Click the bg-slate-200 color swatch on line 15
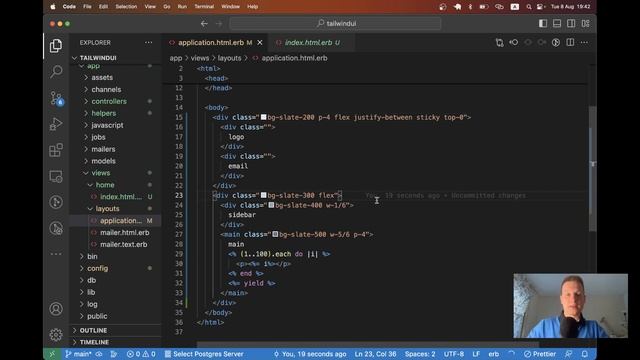Image resolution: width=640 pixels, height=360 pixels. [x=264, y=117]
